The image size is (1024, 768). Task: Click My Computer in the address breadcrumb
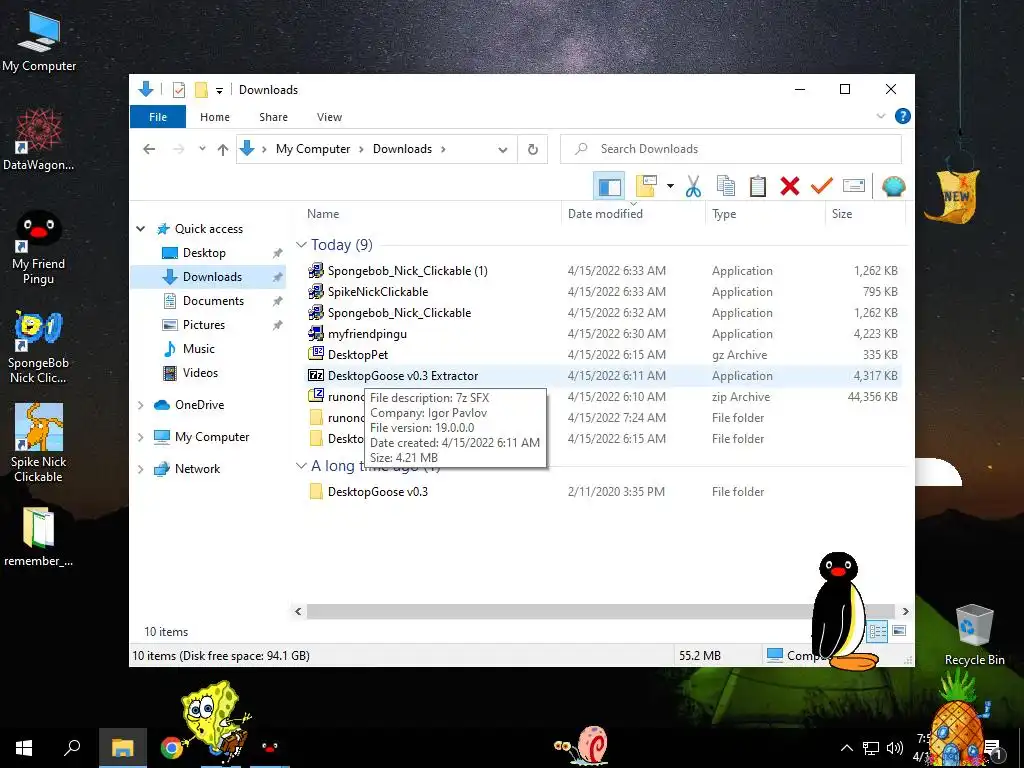[x=313, y=149]
